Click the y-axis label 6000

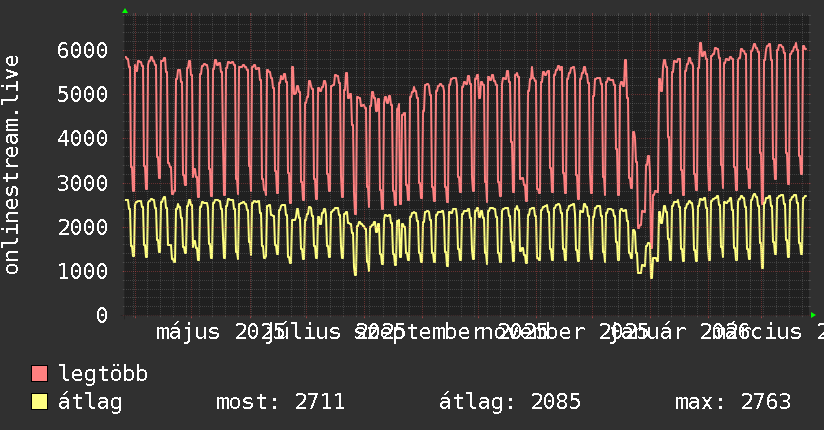[x=83, y=50]
